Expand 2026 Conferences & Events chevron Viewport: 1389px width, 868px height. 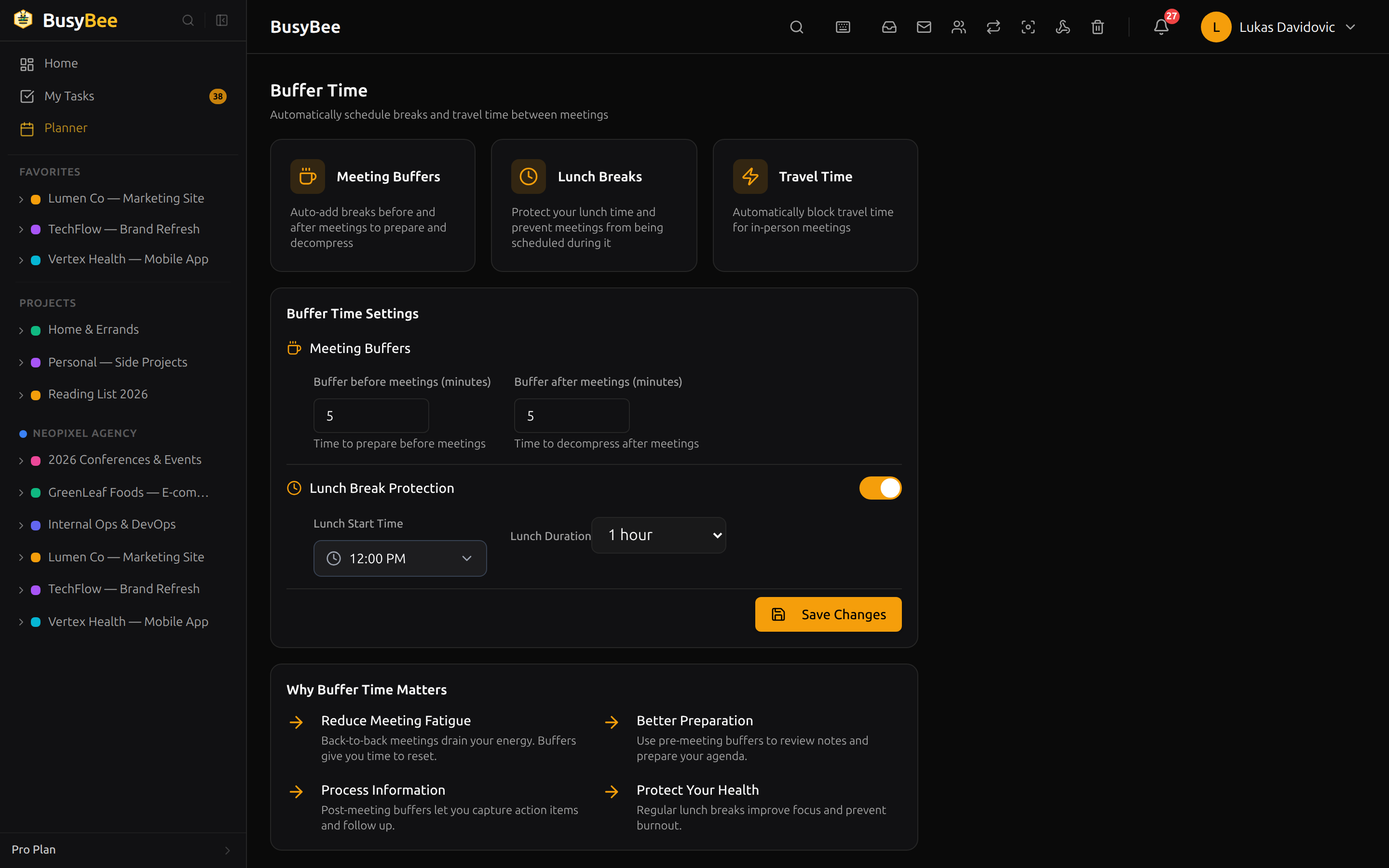pyautogui.click(x=21, y=461)
